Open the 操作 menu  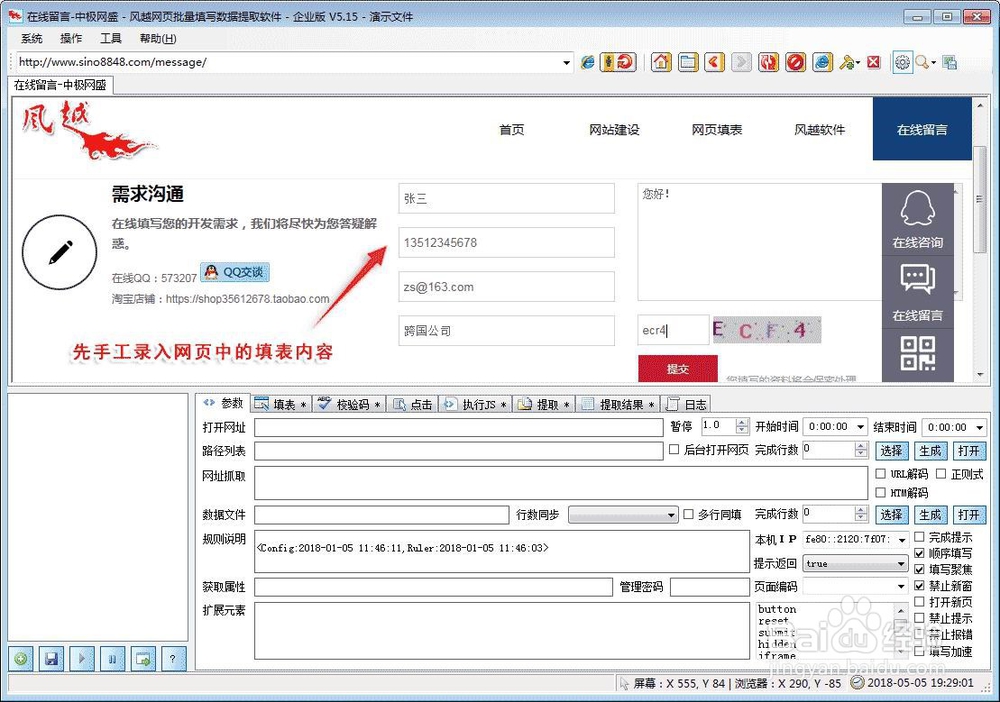71,38
